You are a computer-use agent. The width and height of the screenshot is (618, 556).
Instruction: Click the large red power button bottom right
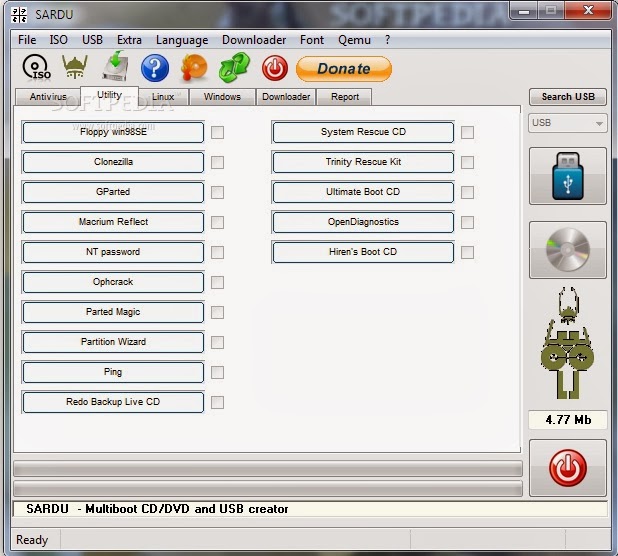(568, 468)
